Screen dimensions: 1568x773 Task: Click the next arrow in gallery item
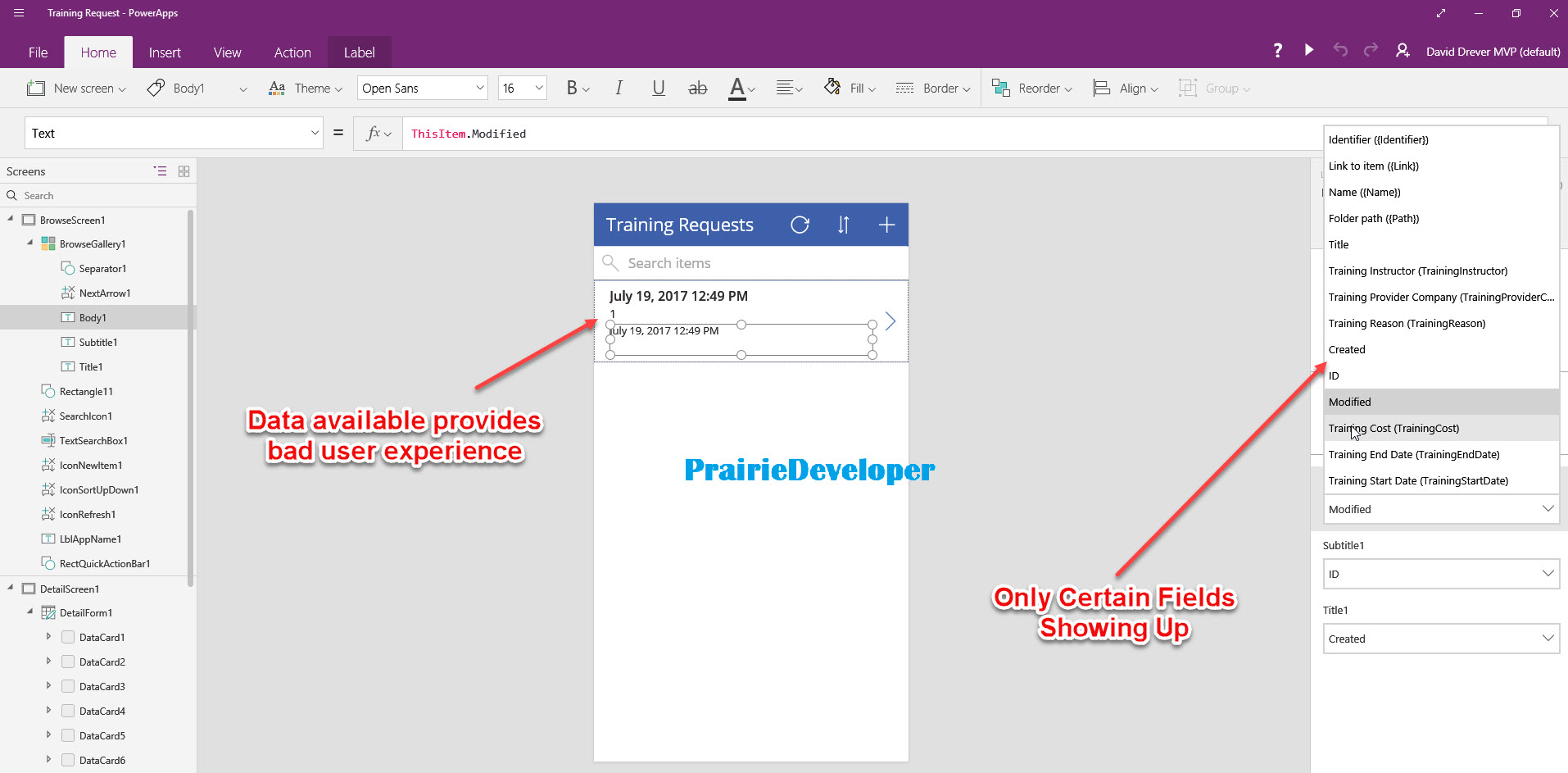tap(890, 321)
